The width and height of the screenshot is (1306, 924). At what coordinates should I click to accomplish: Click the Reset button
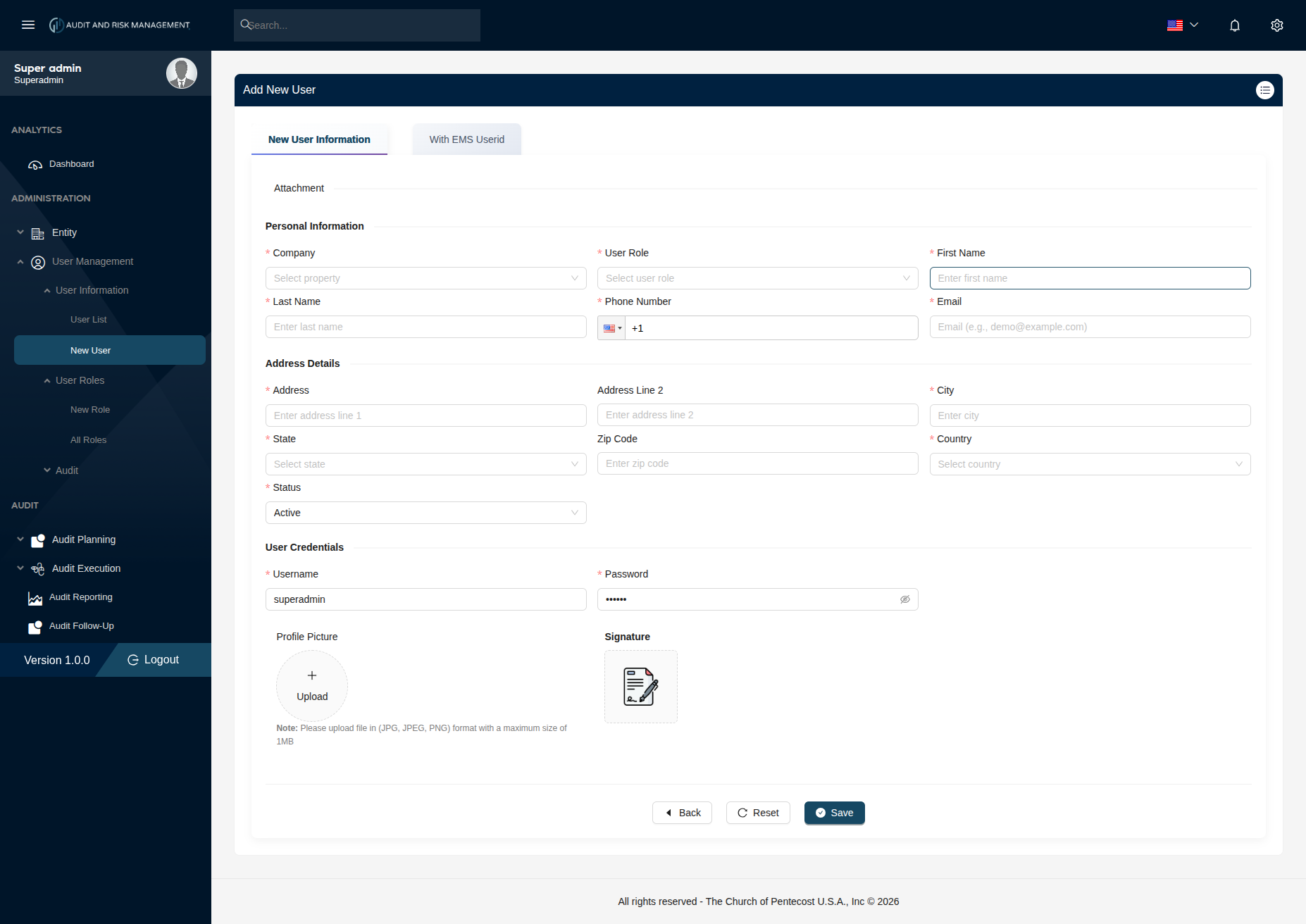[758, 813]
